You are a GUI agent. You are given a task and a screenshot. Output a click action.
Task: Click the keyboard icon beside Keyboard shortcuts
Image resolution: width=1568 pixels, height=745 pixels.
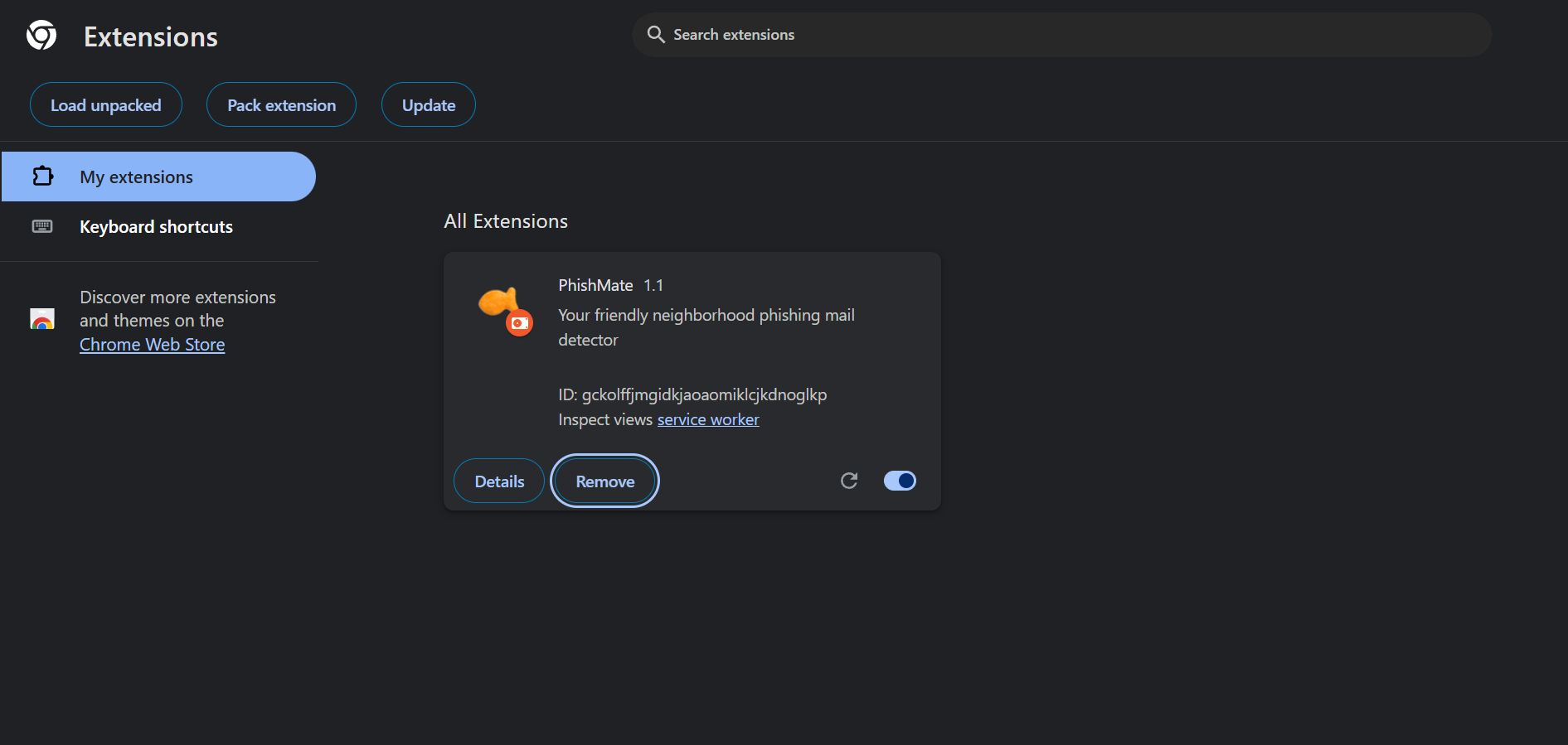pos(42,226)
